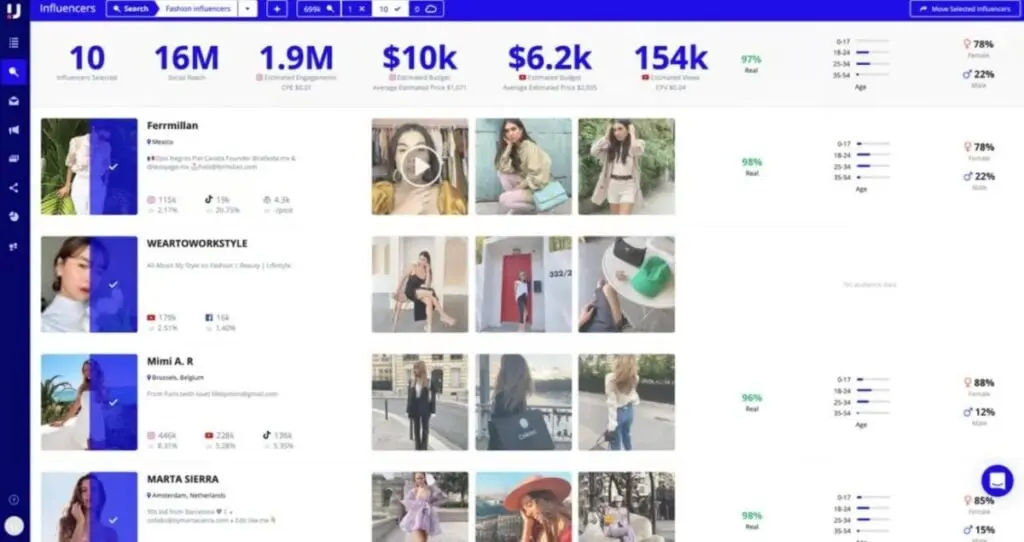Expand the dropdown arrow beside Fashion influencers
Image resolution: width=1024 pixels, height=542 pixels.
(x=248, y=9)
